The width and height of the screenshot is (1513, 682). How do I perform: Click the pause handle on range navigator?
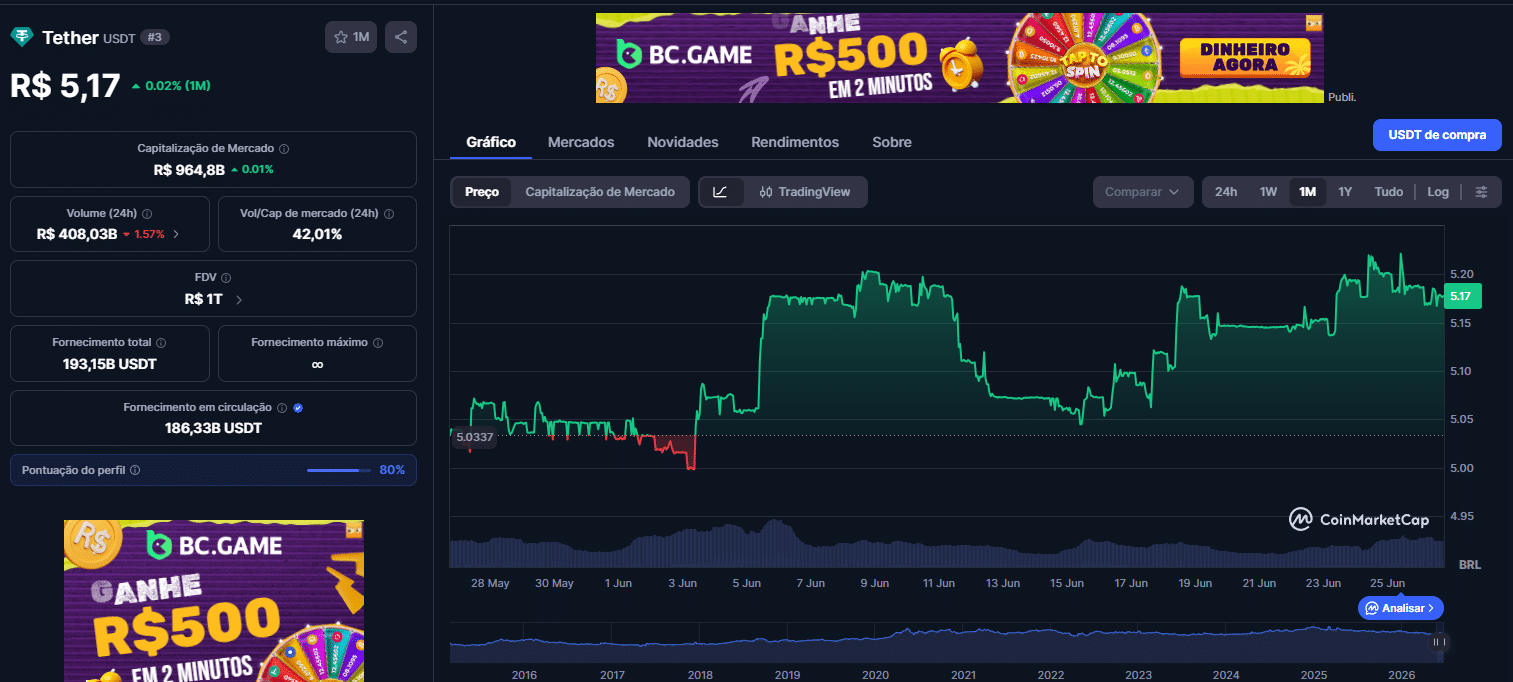tap(1438, 642)
